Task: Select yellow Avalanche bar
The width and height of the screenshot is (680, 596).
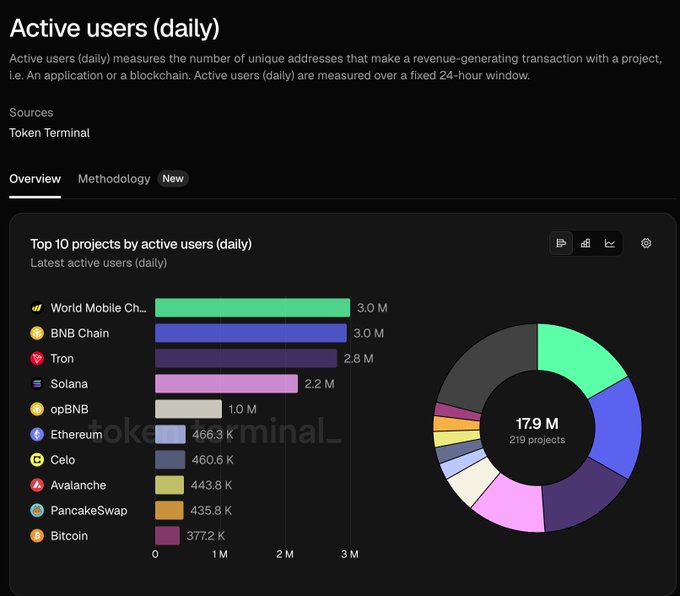Action: 170,485
